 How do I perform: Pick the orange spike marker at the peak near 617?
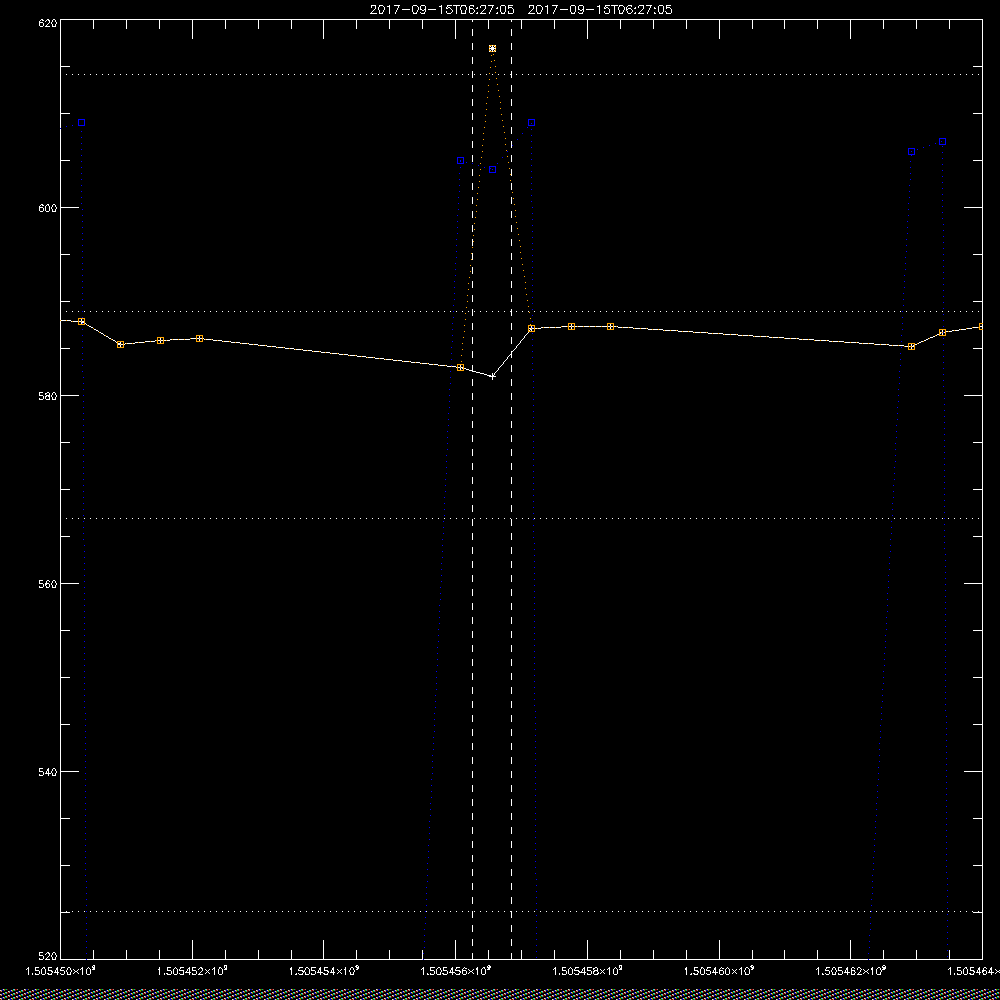click(x=492, y=48)
